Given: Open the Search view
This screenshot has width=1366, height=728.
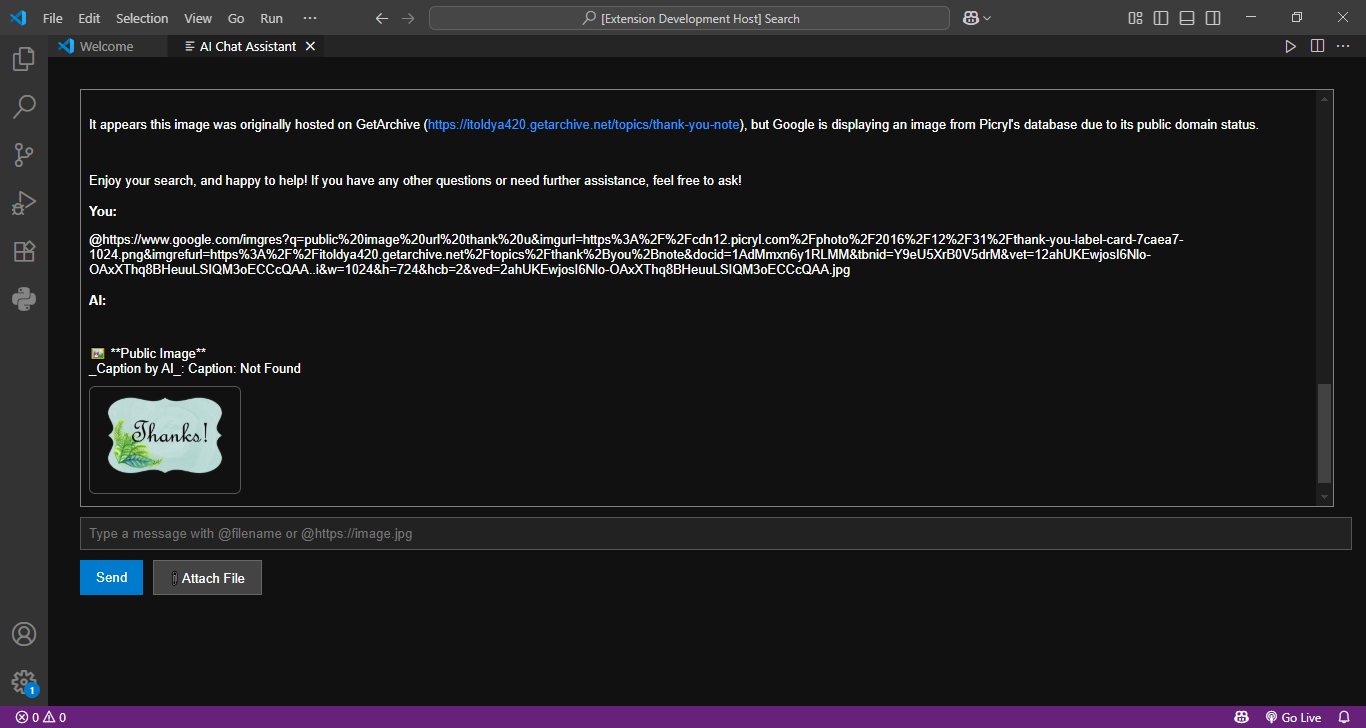Looking at the screenshot, I should [24, 107].
